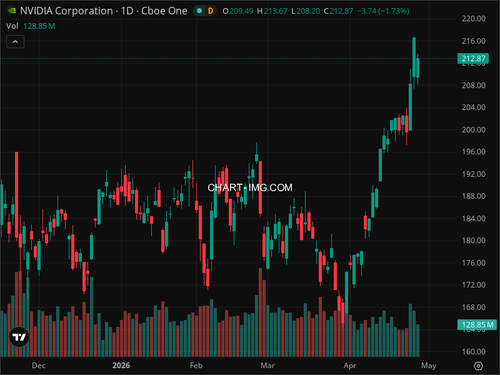500x375 pixels.
Task: Click the 188.00 price axis label
Action: click(473, 196)
